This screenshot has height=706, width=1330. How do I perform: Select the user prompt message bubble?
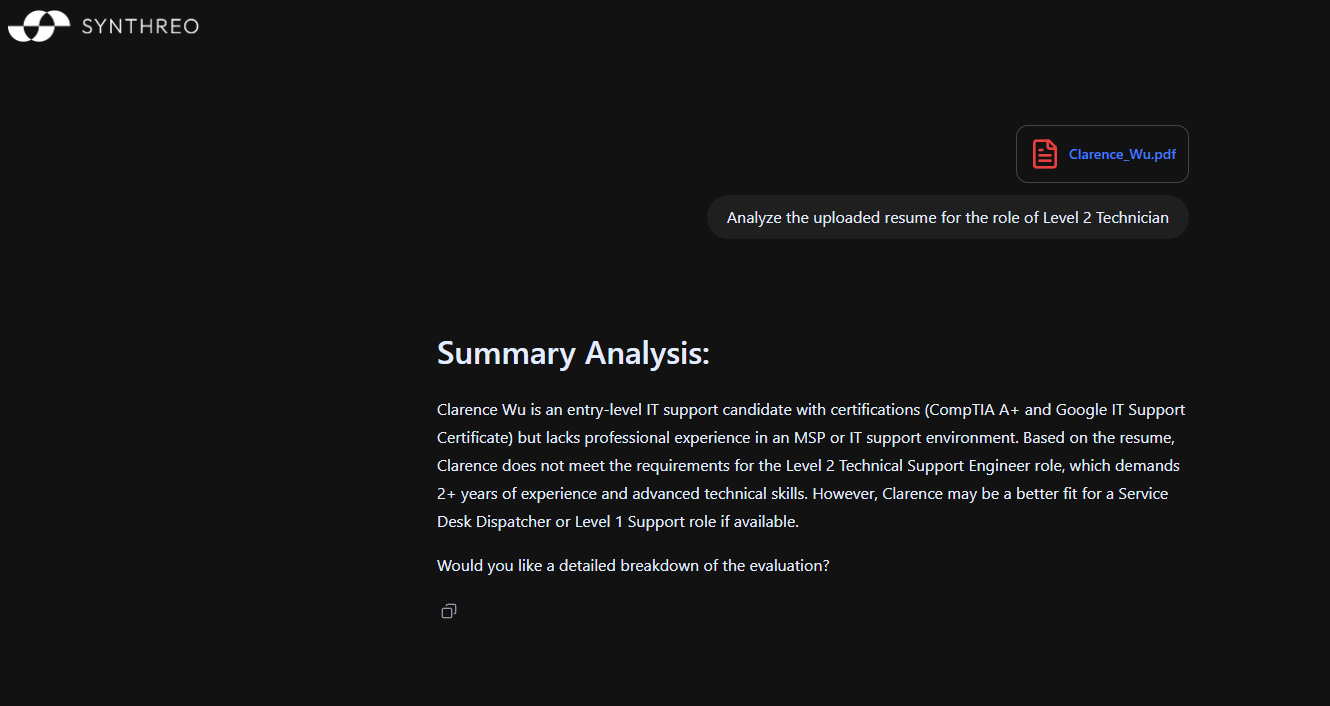[x=947, y=217]
